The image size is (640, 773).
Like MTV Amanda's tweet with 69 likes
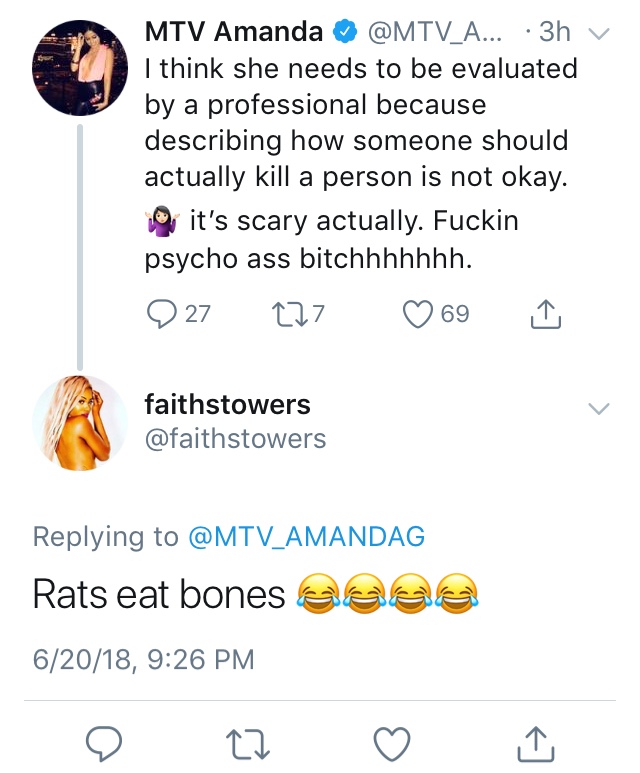point(418,314)
